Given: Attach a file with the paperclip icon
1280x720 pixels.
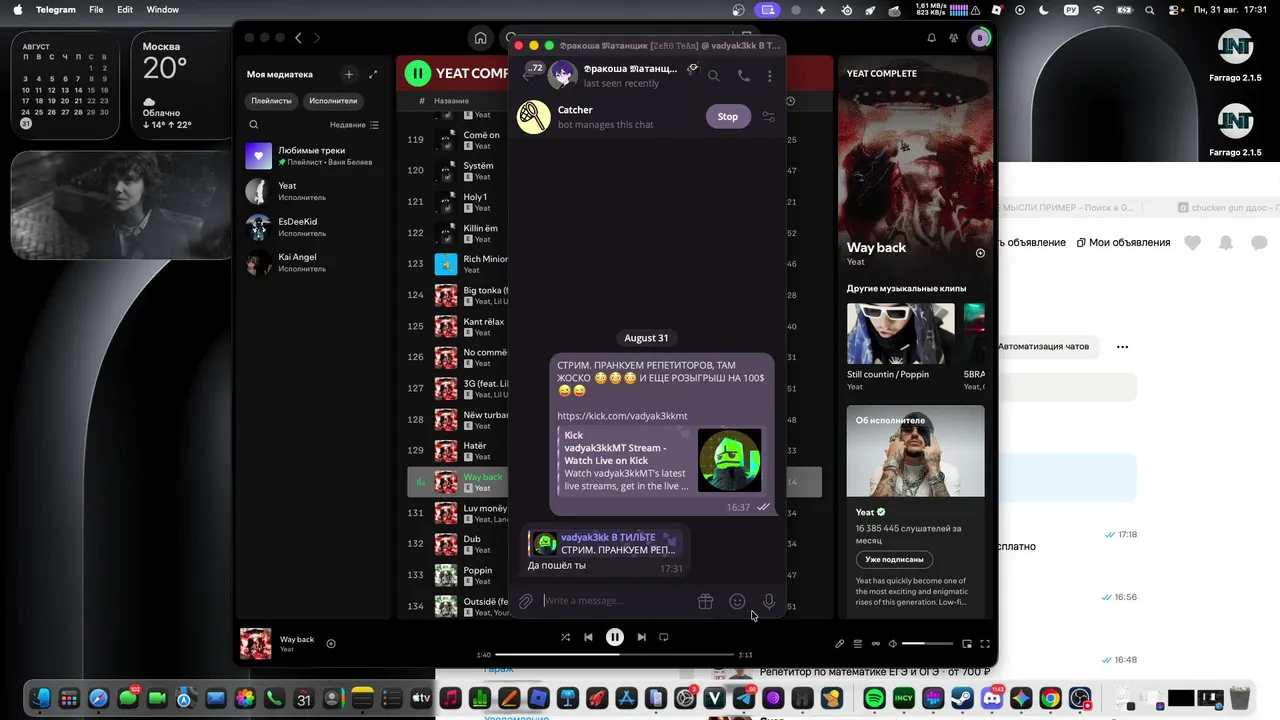Looking at the screenshot, I should click(x=526, y=601).
